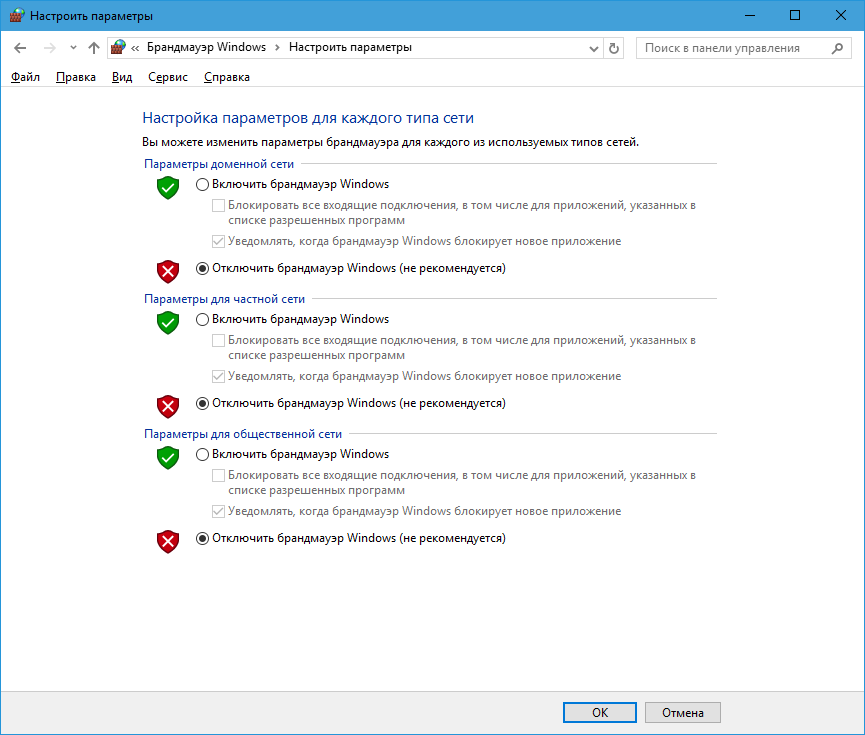Open the double-chevron breadcrumb overflow menu
Viewport: 865px width, 735px height.
[x=135, y=49]
